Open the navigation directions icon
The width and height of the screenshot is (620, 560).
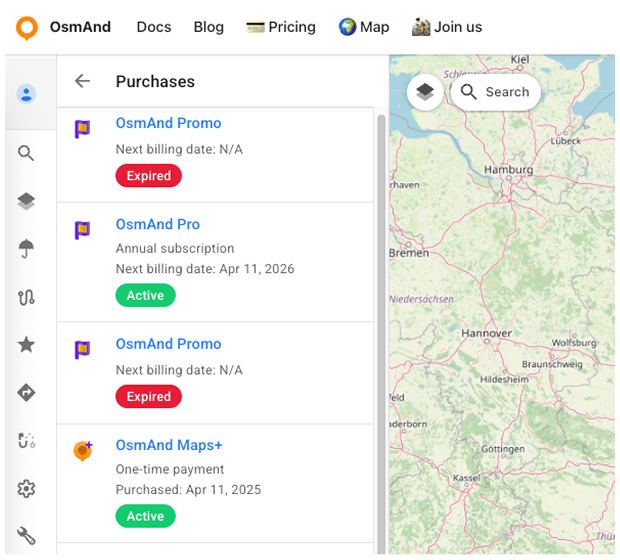[27, 393]
